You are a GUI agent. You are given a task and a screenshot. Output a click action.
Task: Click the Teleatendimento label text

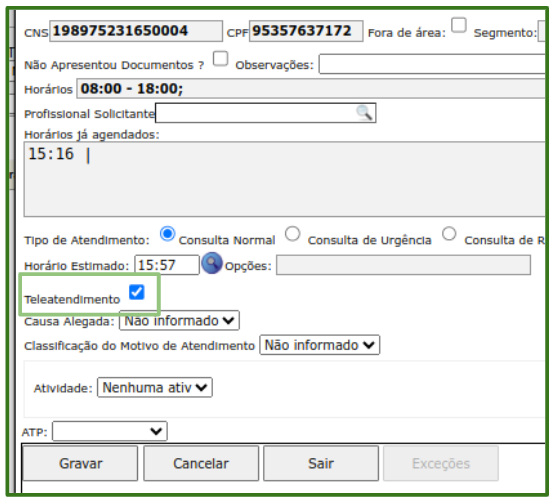(72, 300)
